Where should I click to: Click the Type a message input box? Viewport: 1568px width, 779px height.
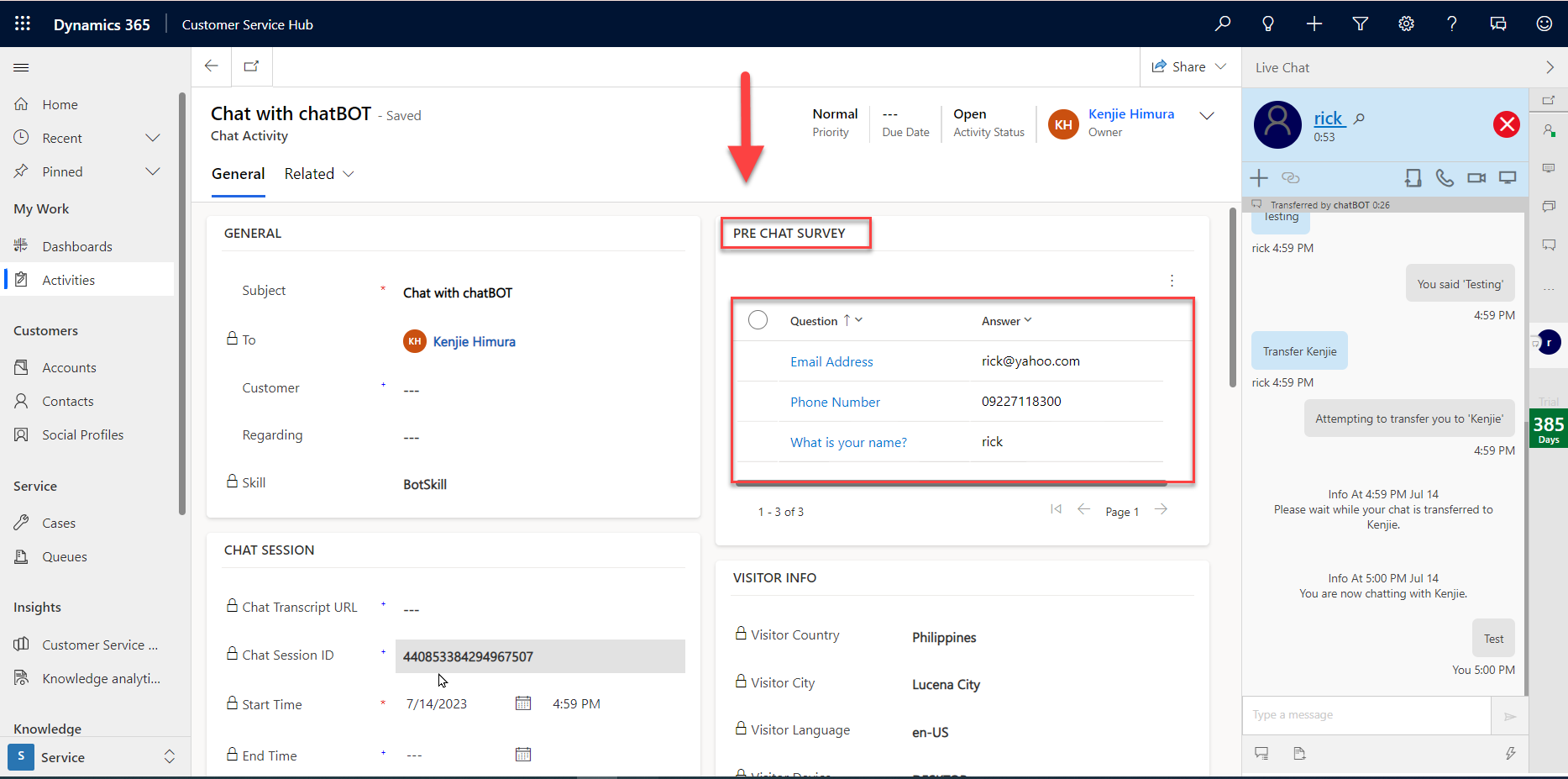[x=1366, y=715]
